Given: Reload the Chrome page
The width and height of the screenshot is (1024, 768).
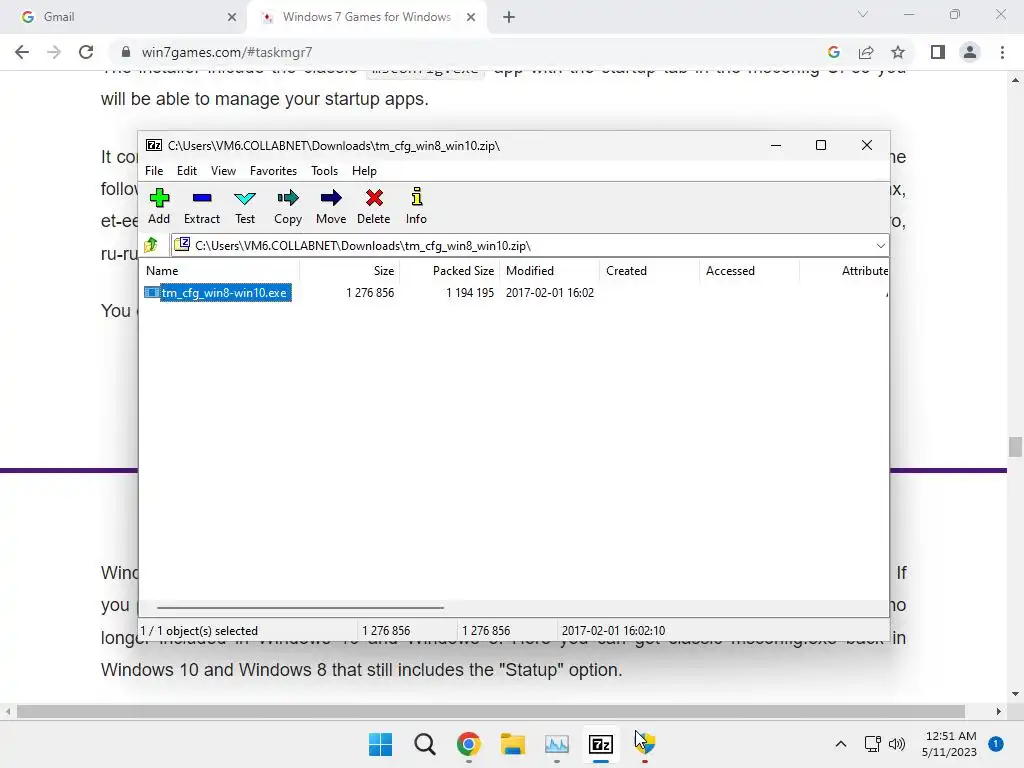Looking at the screenshot, I should tap(86, 52).
